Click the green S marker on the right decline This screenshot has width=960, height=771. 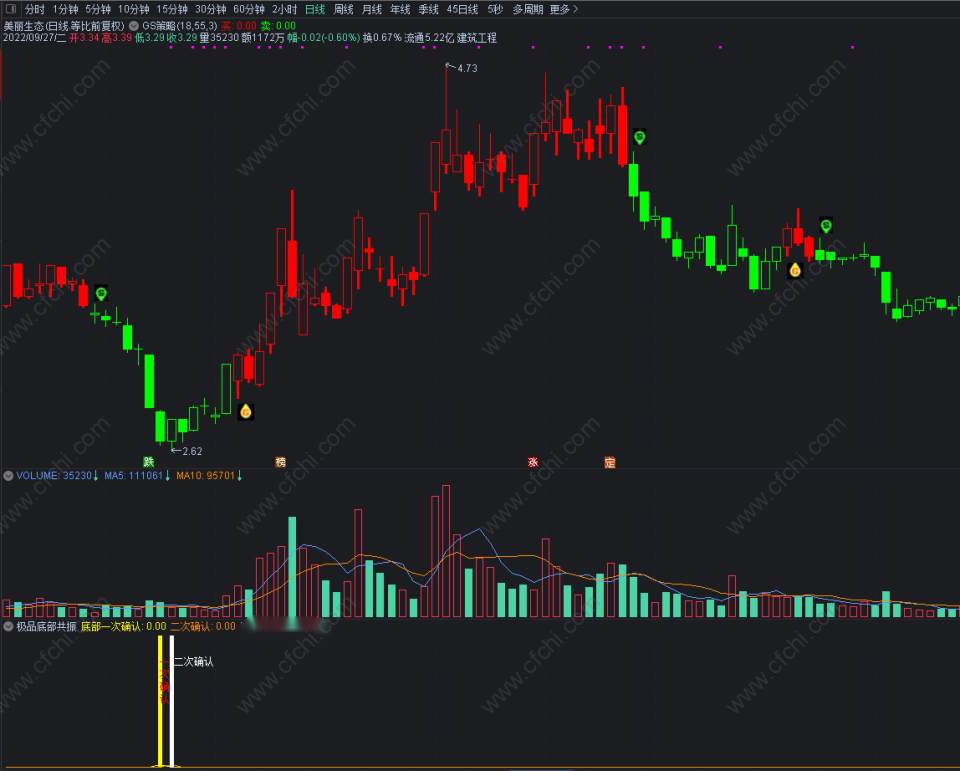click(x=826, y=226)
